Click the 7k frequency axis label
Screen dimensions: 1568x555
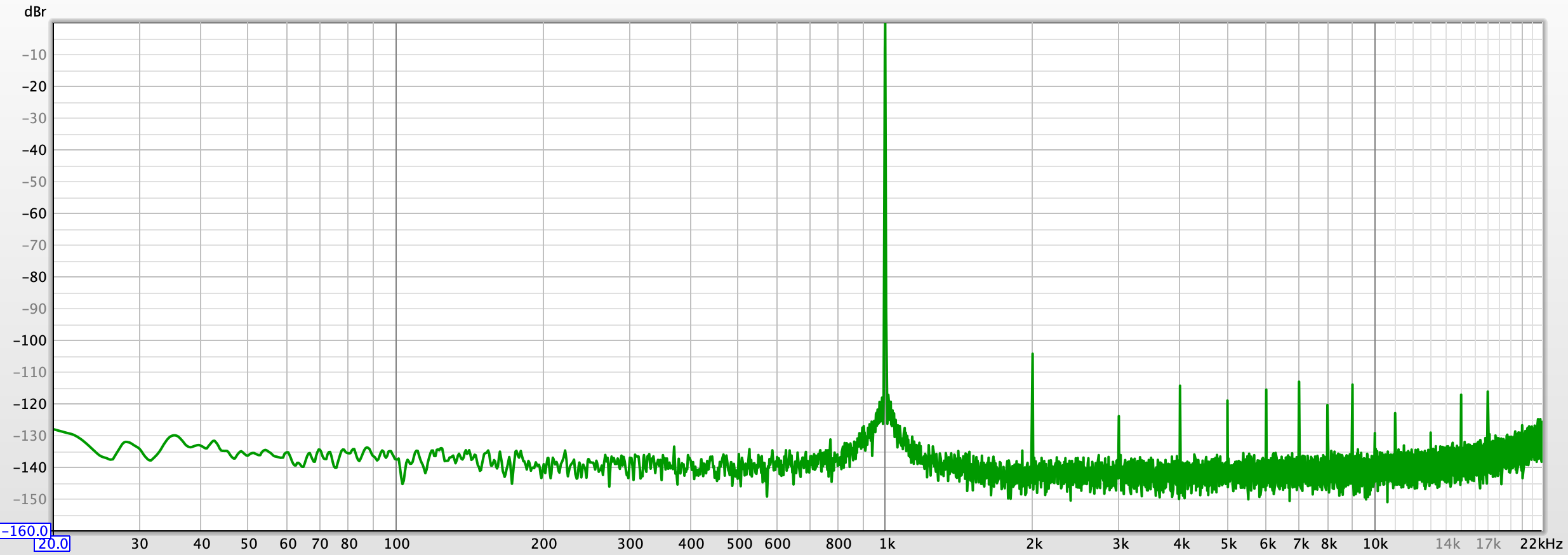1301,544
